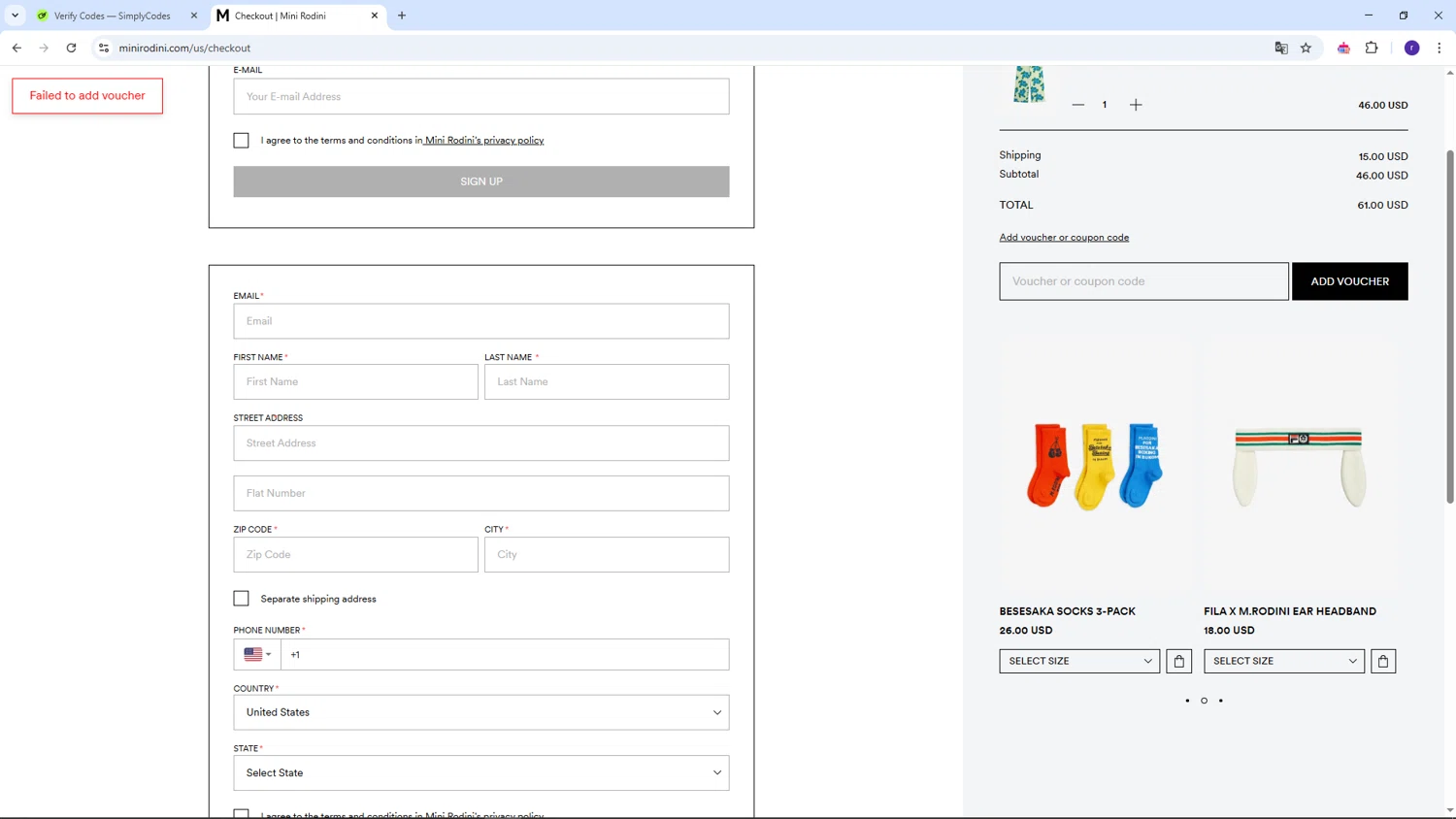The height and width of the screenshot is (819, 1456).
Task: Click Add voucher or coupon code link
Action: (x=1064, y=238)
